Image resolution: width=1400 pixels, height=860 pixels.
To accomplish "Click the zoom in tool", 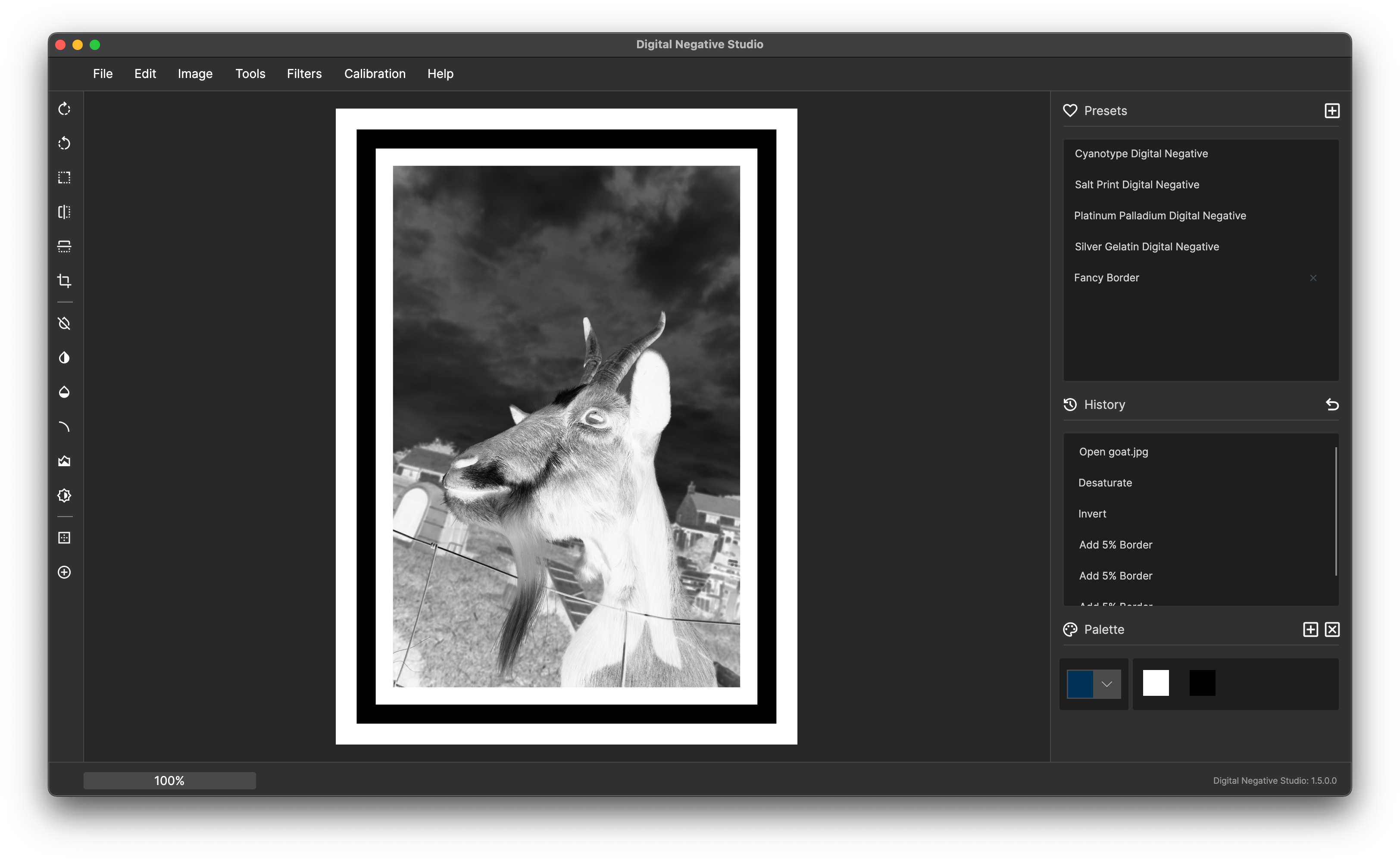I will coord(64,573).
